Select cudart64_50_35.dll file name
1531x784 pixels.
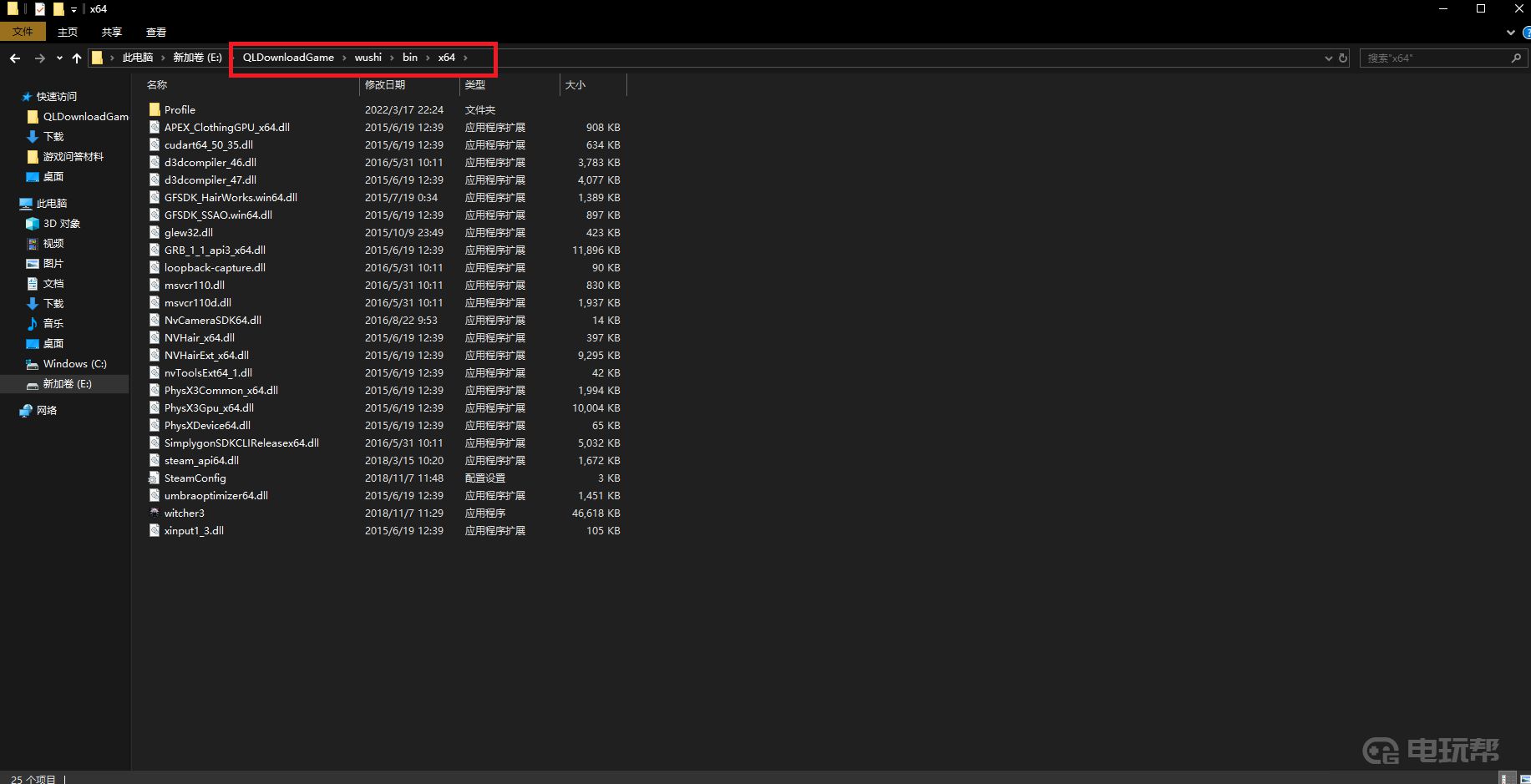[x=208, y=144]
